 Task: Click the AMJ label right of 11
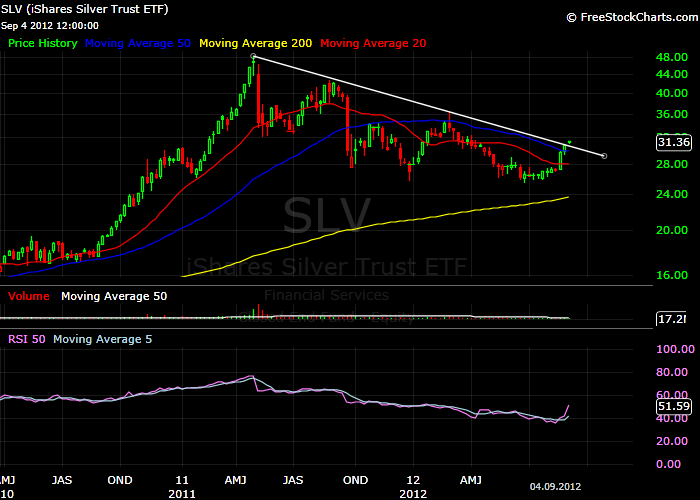tap(235, 480)
